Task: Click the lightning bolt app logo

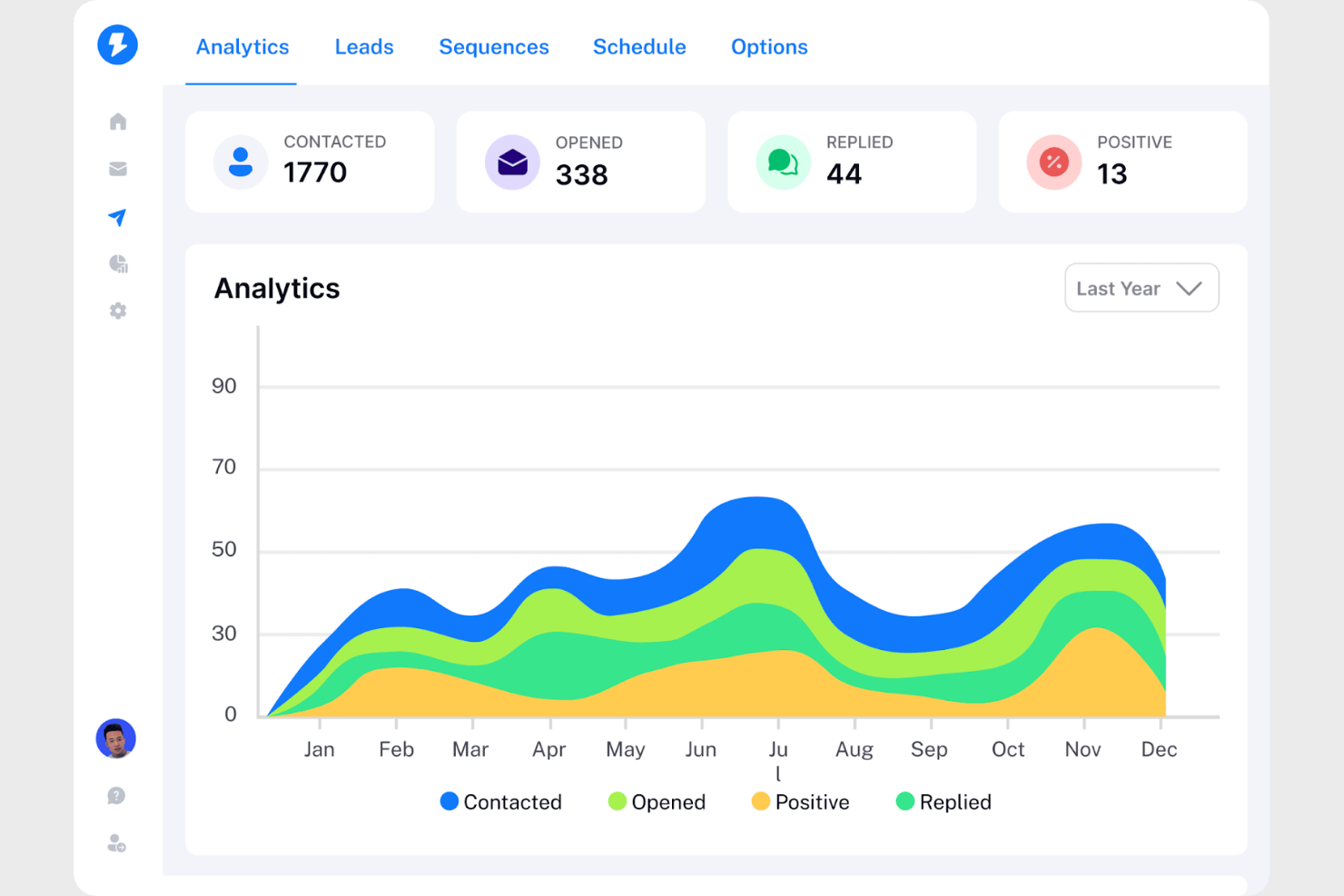Action: pos(117,44)
